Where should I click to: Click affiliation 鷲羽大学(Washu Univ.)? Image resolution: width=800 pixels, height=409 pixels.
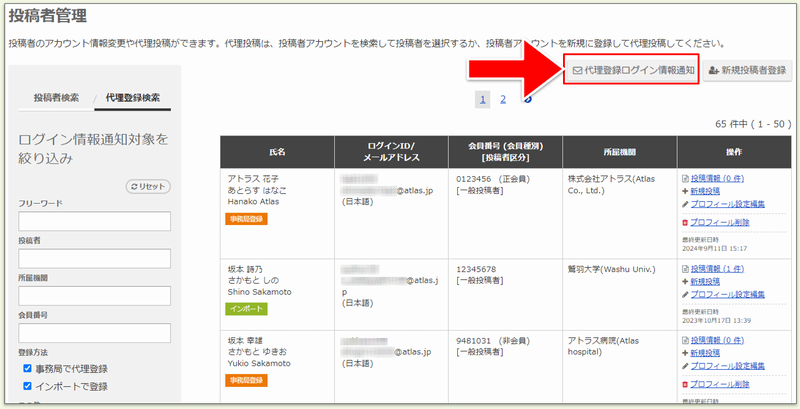(612, 269)
